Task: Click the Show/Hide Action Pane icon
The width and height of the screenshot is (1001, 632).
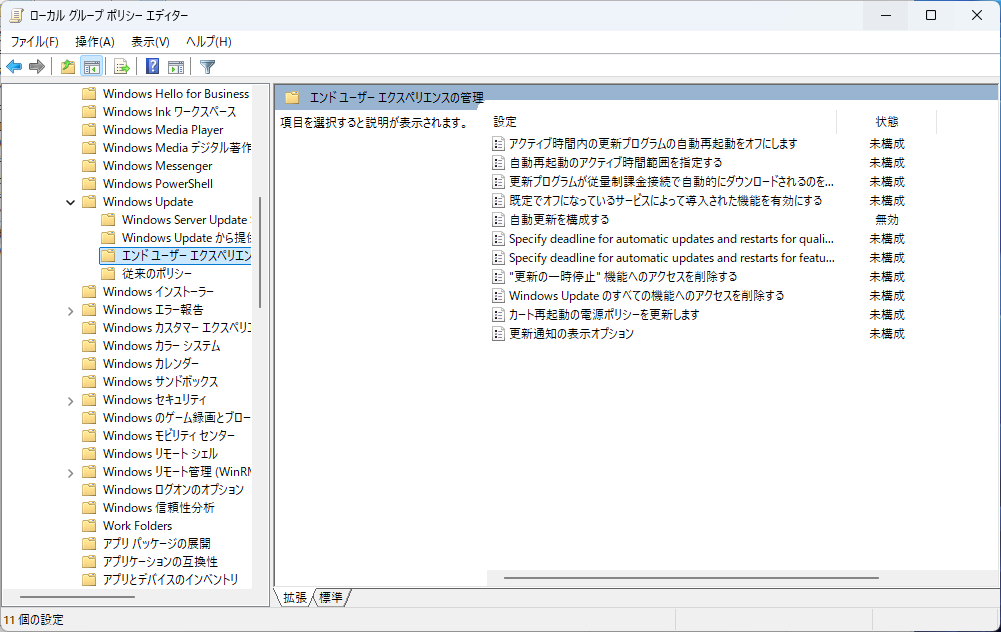Action: point(176,67)
